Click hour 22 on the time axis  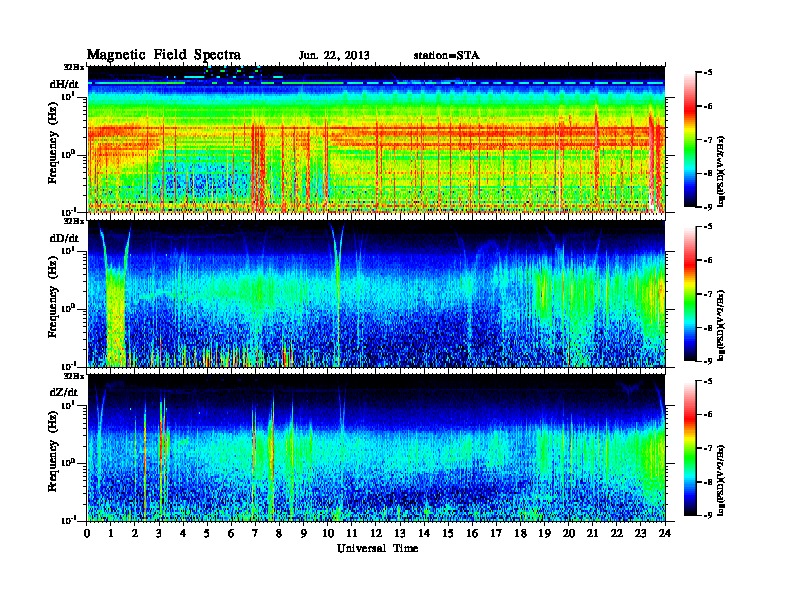tap(617, 533)
